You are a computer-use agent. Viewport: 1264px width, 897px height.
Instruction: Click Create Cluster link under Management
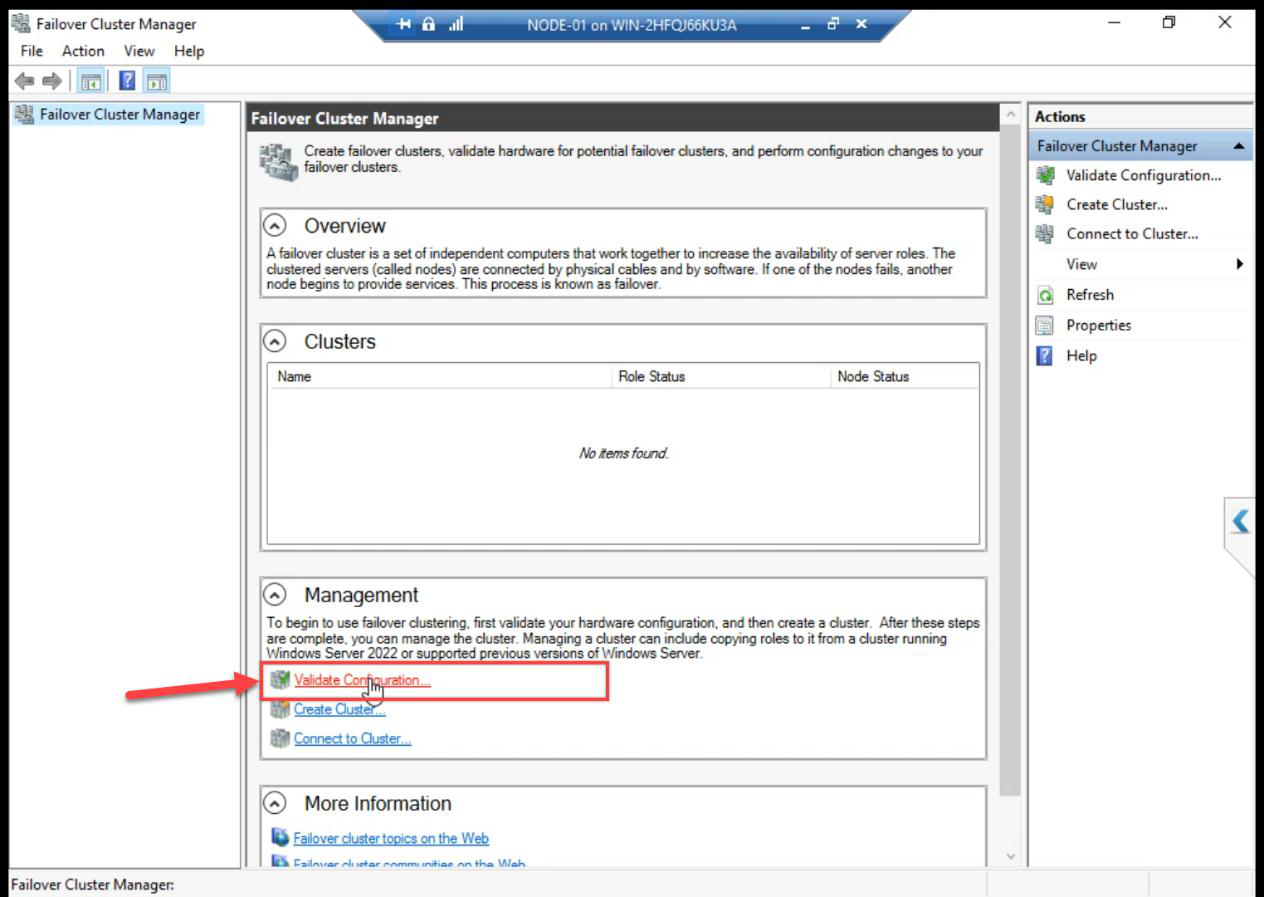[339, 709]
